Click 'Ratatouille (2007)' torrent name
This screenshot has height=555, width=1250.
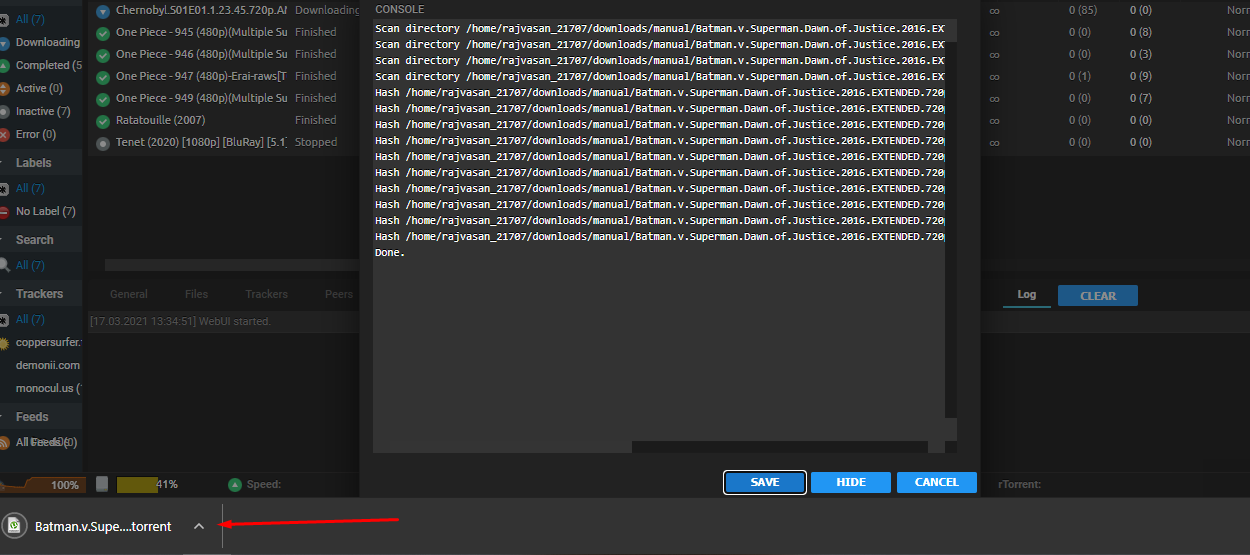tap(161, 121)
